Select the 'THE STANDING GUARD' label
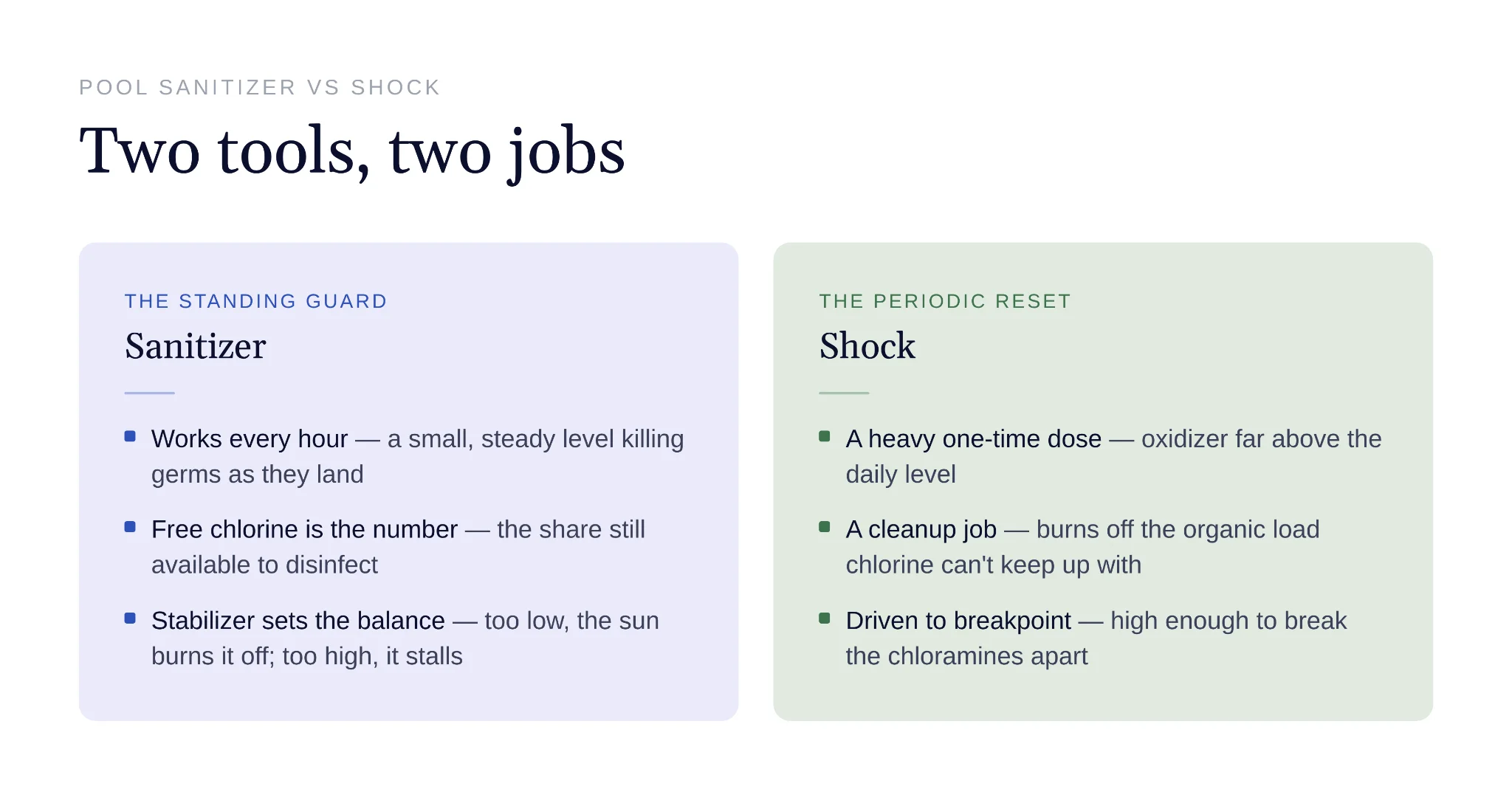This screenshot has height=803, width=1512. coord(256,301)
